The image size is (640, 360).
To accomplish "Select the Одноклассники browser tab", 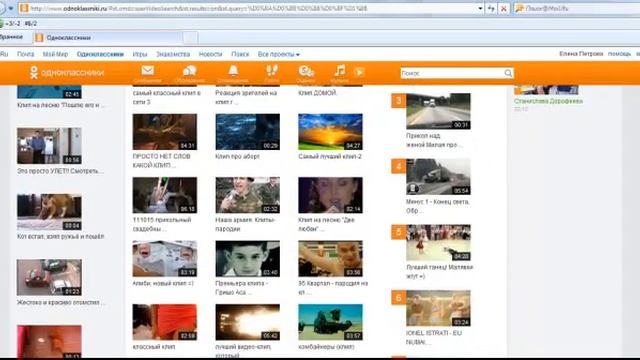I will (x=108, y=38).
